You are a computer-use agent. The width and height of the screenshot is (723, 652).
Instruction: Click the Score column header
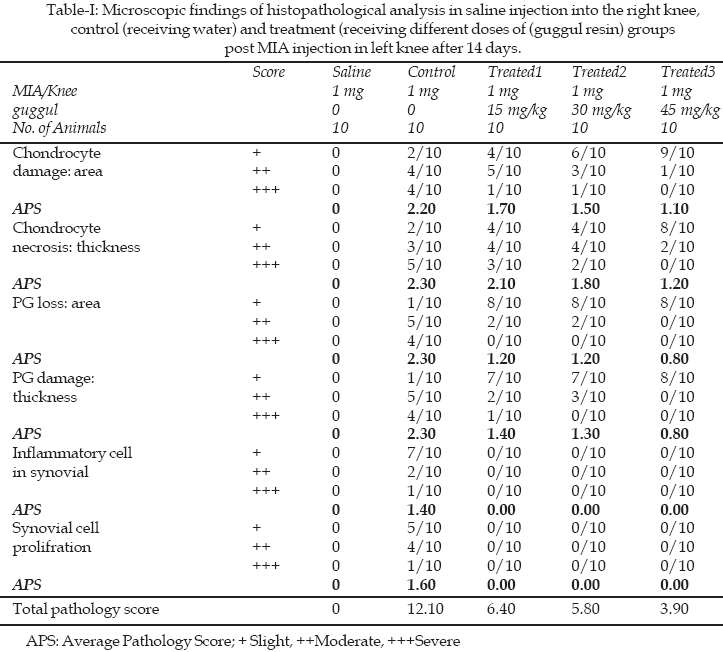[x=268, y=72]
